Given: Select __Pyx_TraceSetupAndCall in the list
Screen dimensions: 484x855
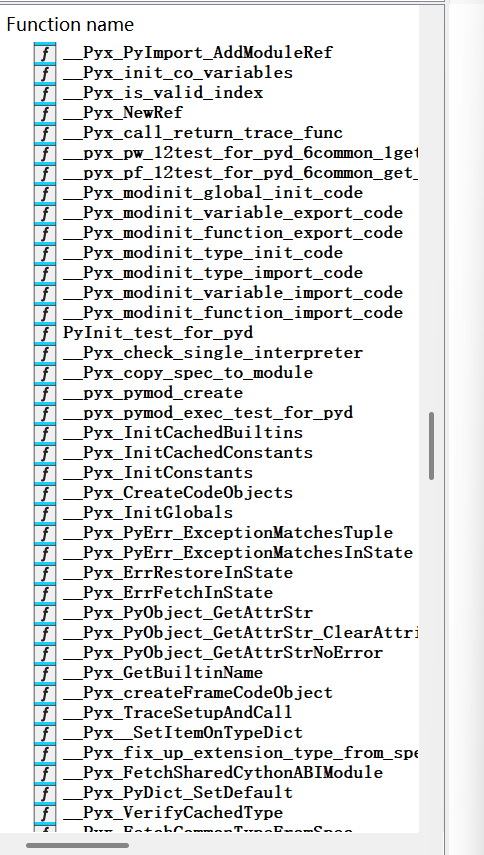Looking at the screenshot, I should tap(178, 713).
